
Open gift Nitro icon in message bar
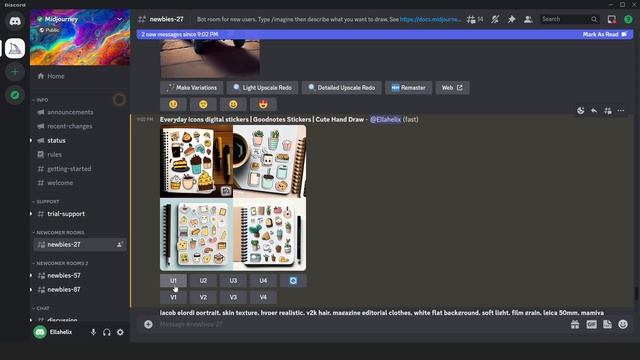[575, 324]
